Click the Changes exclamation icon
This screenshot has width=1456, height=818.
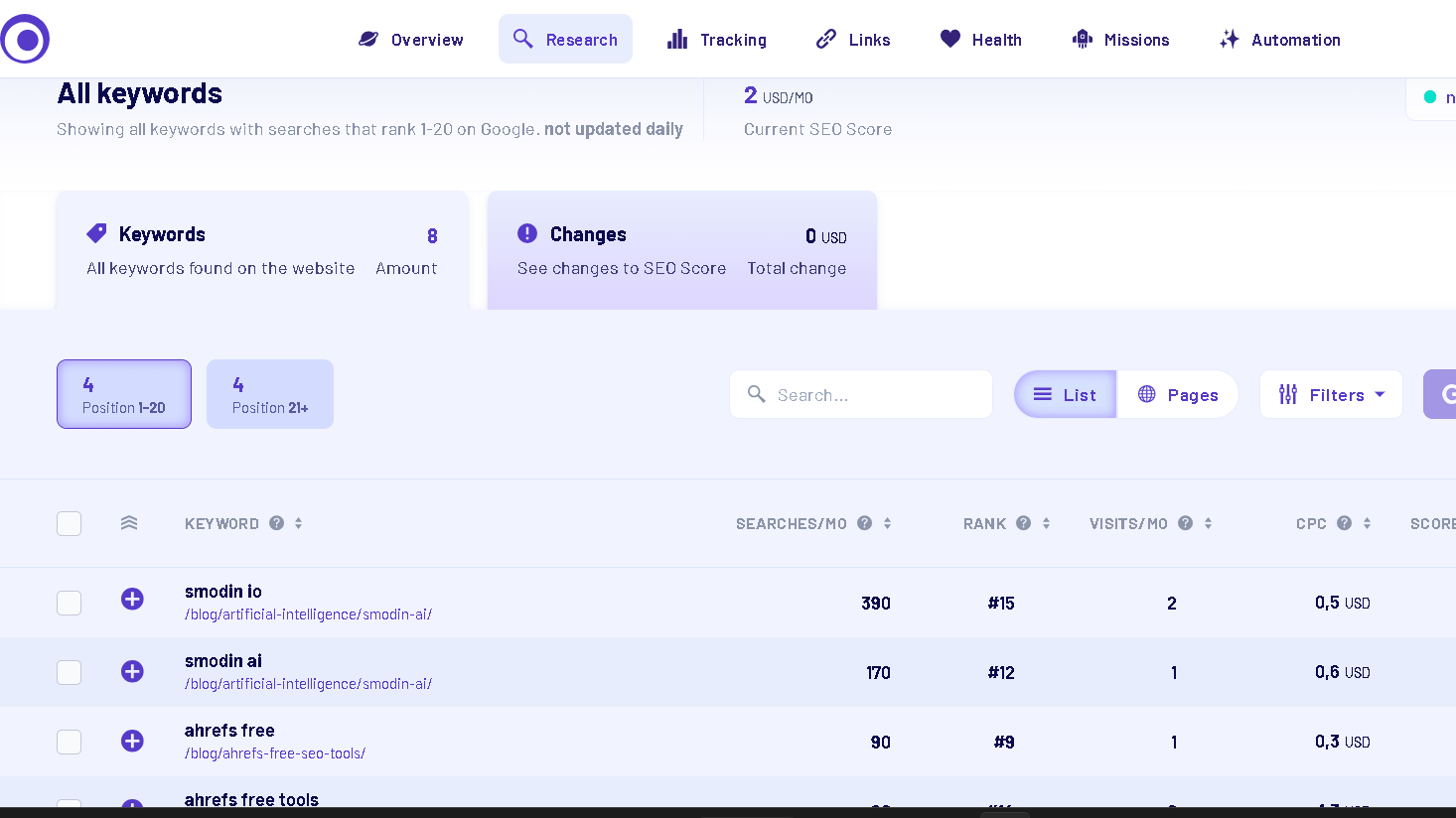point(527,233)
